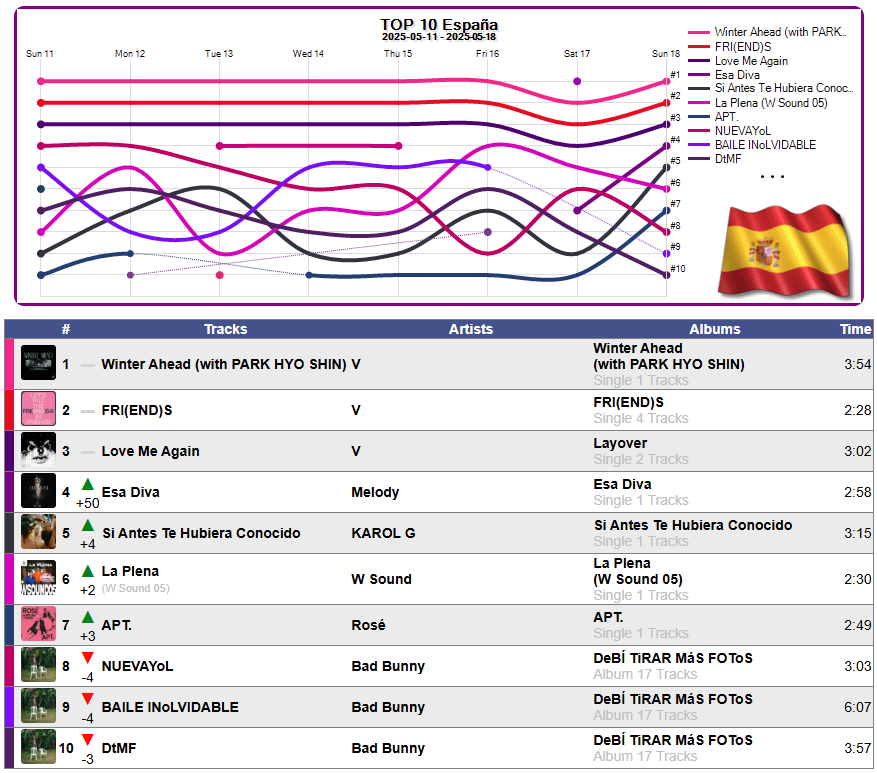The height and width of the screenshot is (773, 877).
Task: Click the red down arrow beside DtMF
Action: click(87, 739)
